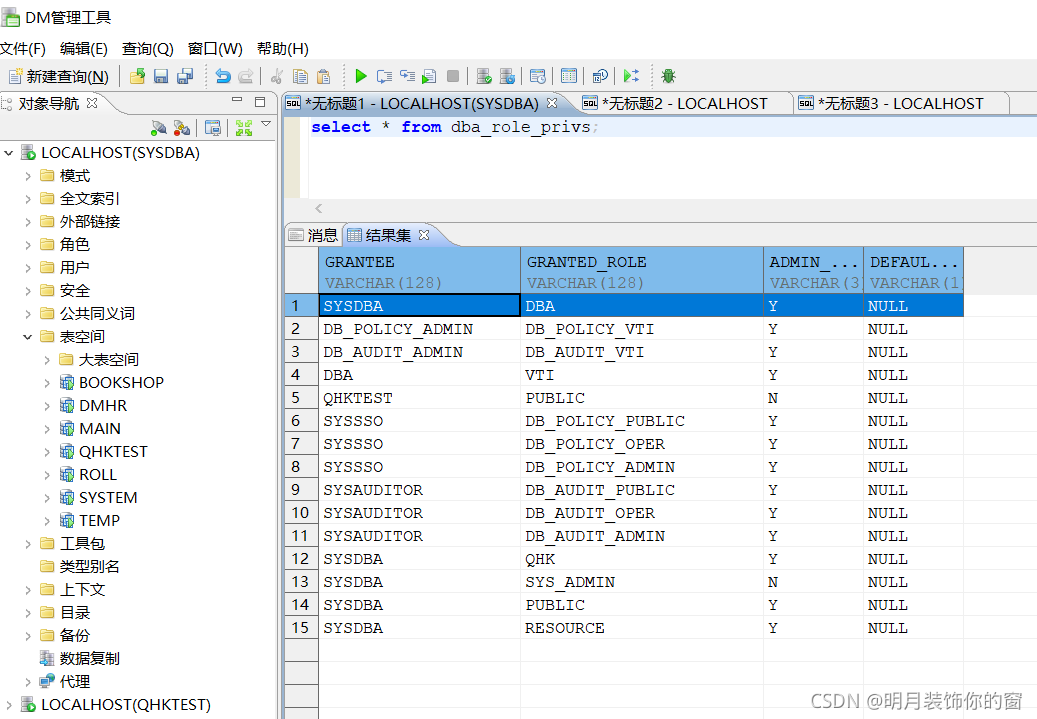Click the gray stop execution icon
Screen dimensions: 1037x719
(453, 76)
